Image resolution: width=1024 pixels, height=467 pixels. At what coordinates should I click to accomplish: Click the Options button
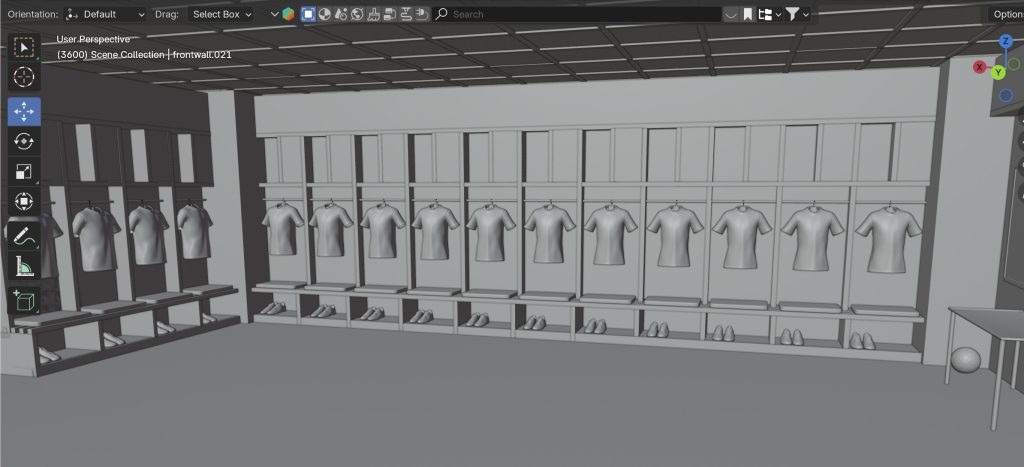tap(1006, 14)
